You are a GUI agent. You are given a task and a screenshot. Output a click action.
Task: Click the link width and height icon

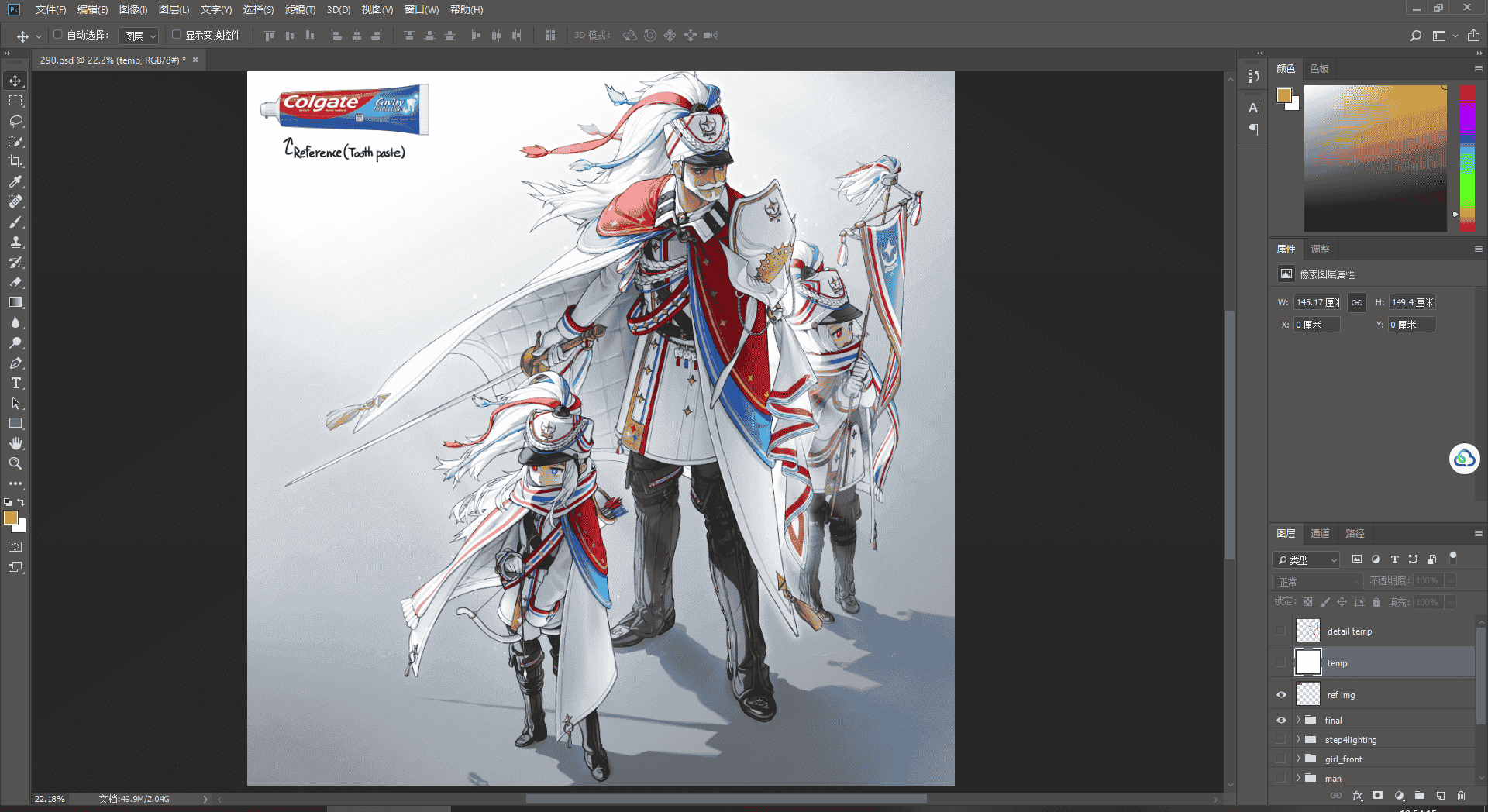tap(1357, 302)
